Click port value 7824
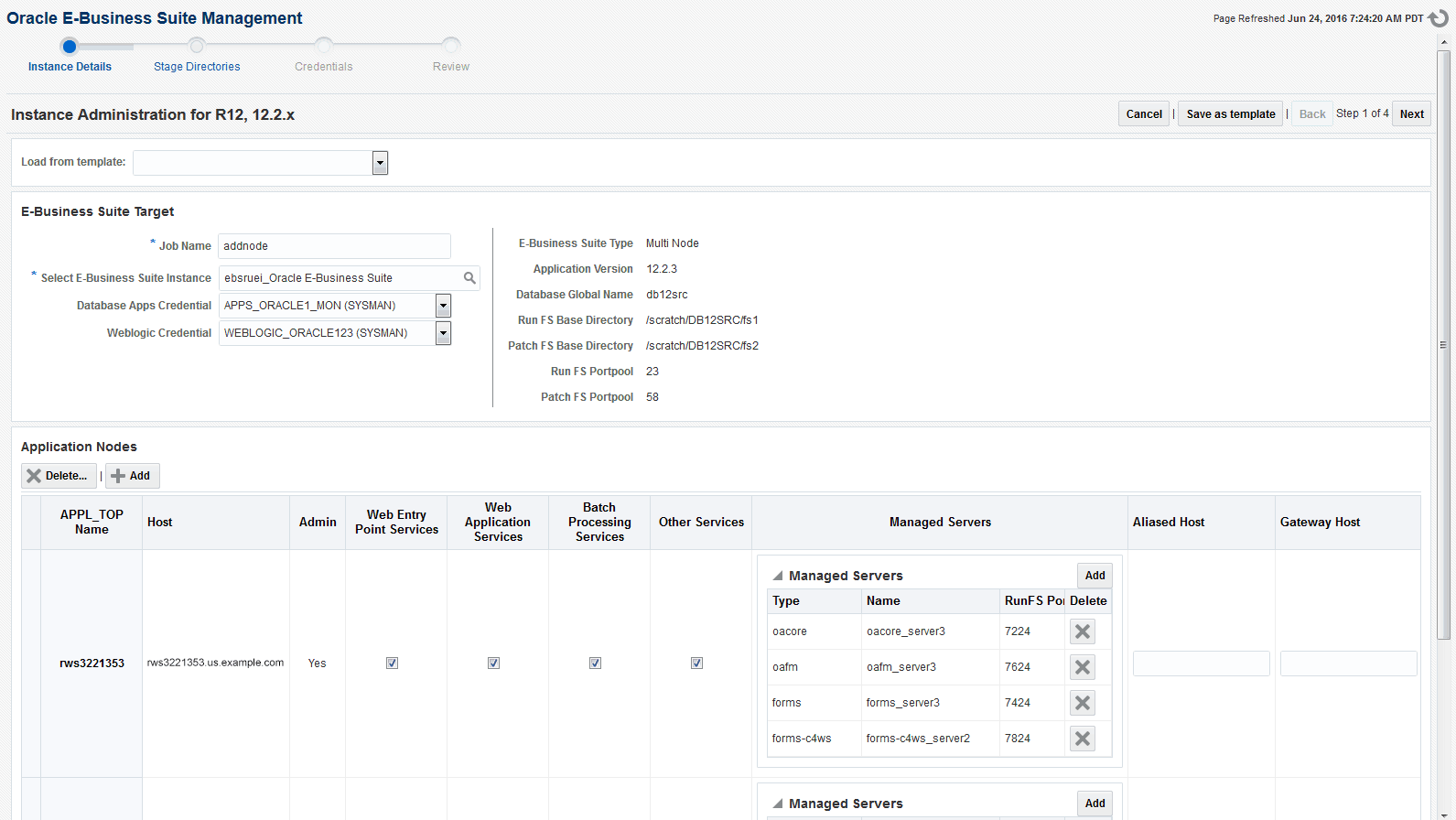The width and height of the screenshot is (1456, 820). [x=1018, y=739]
